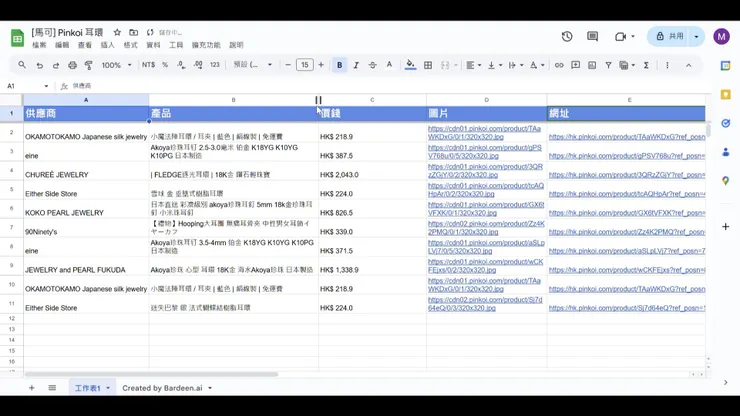This screenshot has width=740, height=416.
Task: Hide the menus with the collapse arrow
Action: click(689, 65)
